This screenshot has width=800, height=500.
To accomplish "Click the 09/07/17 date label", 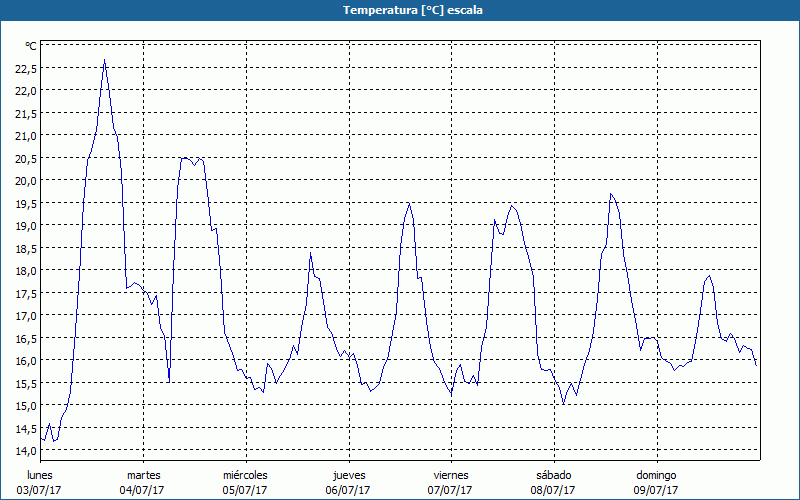I will point(656,490).
